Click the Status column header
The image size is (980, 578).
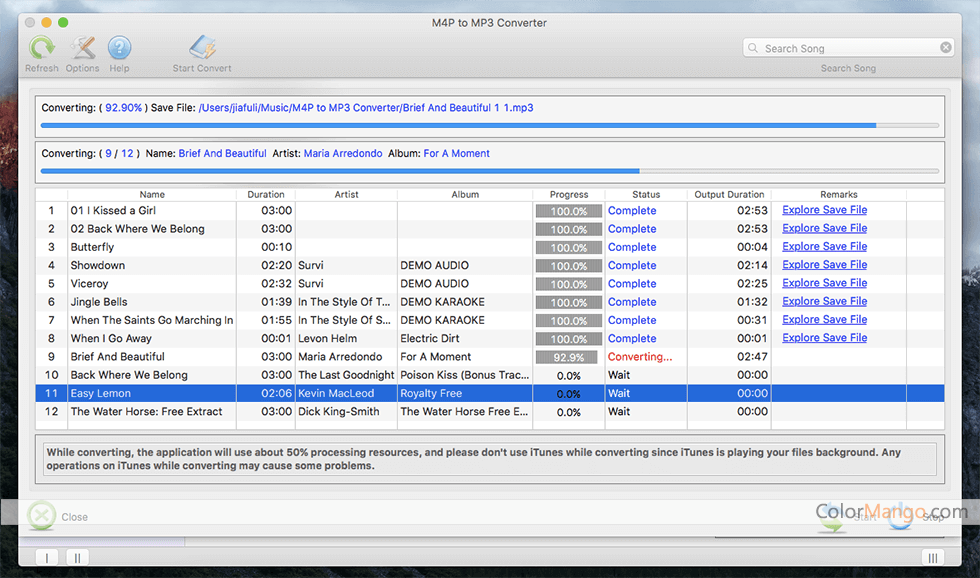[x=646, y=195]
